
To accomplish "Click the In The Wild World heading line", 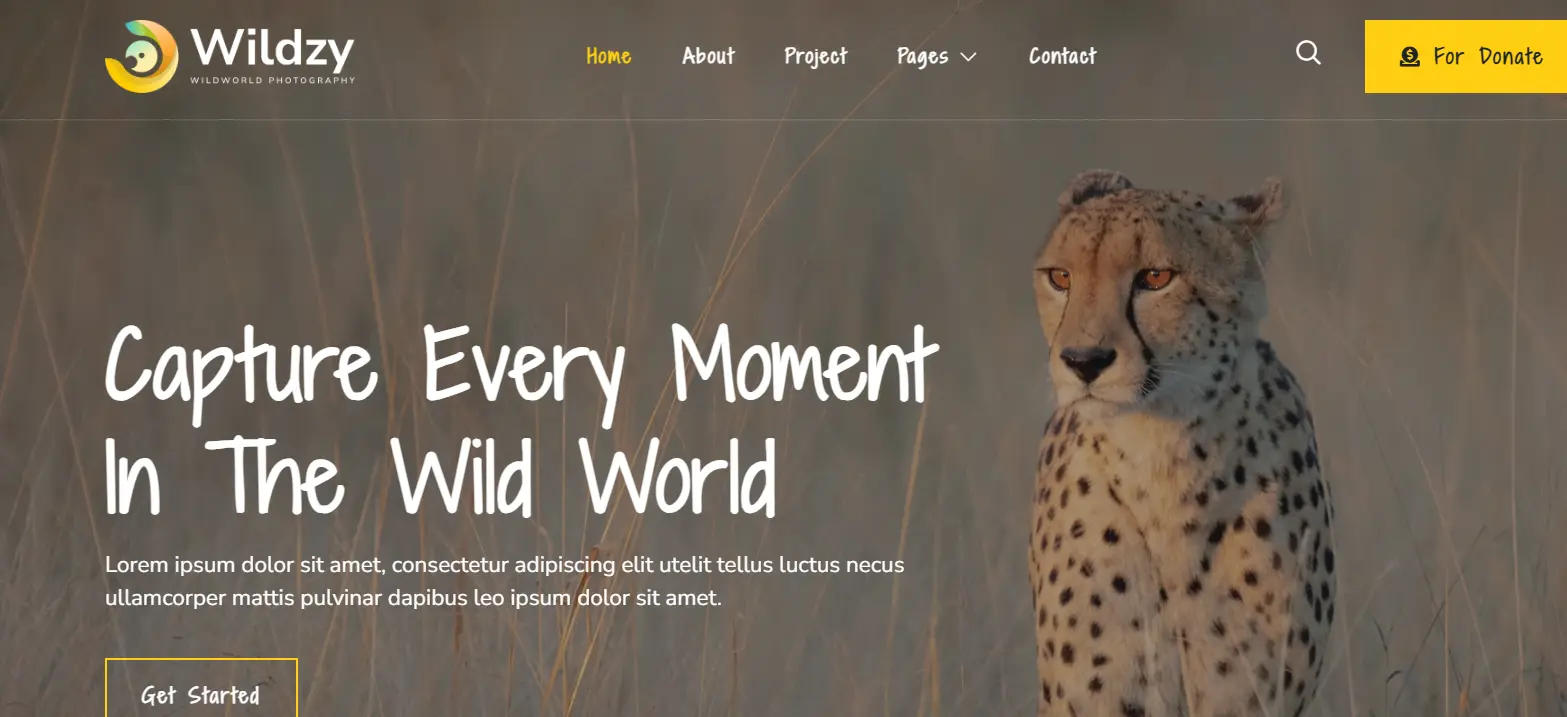I will 441,474.
